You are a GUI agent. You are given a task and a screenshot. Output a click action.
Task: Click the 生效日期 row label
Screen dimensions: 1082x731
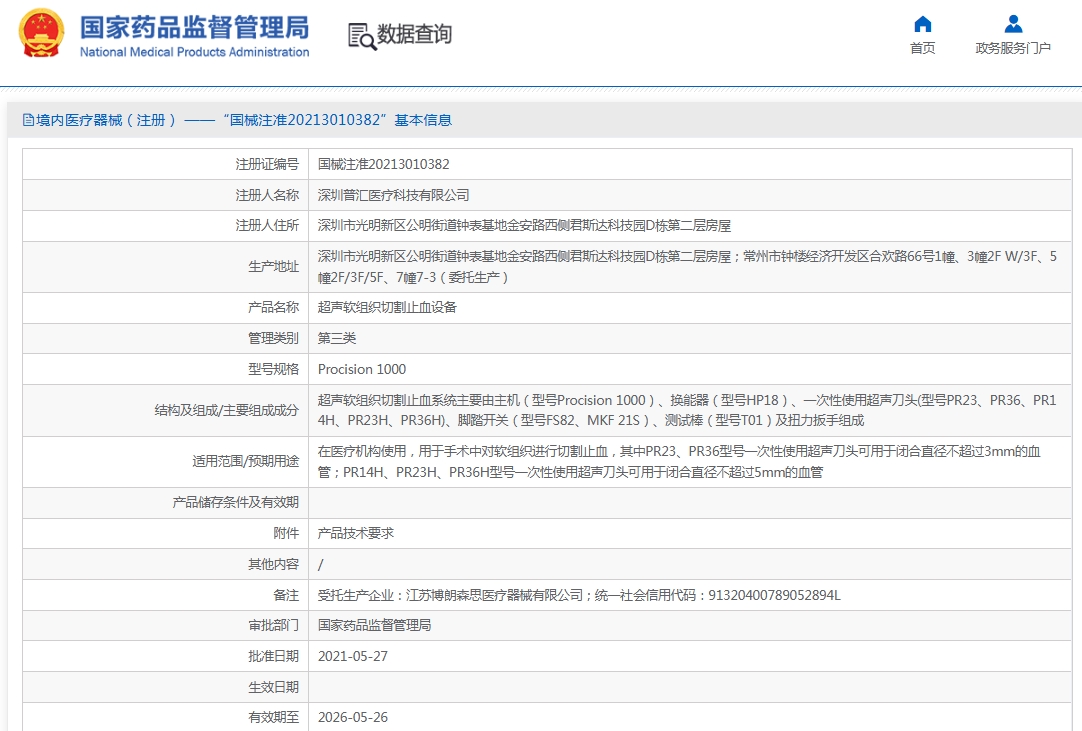273,688
